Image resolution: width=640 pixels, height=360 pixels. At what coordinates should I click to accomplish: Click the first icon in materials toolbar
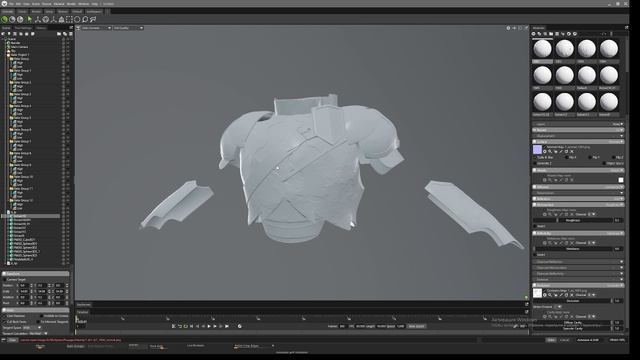[533, 34]
